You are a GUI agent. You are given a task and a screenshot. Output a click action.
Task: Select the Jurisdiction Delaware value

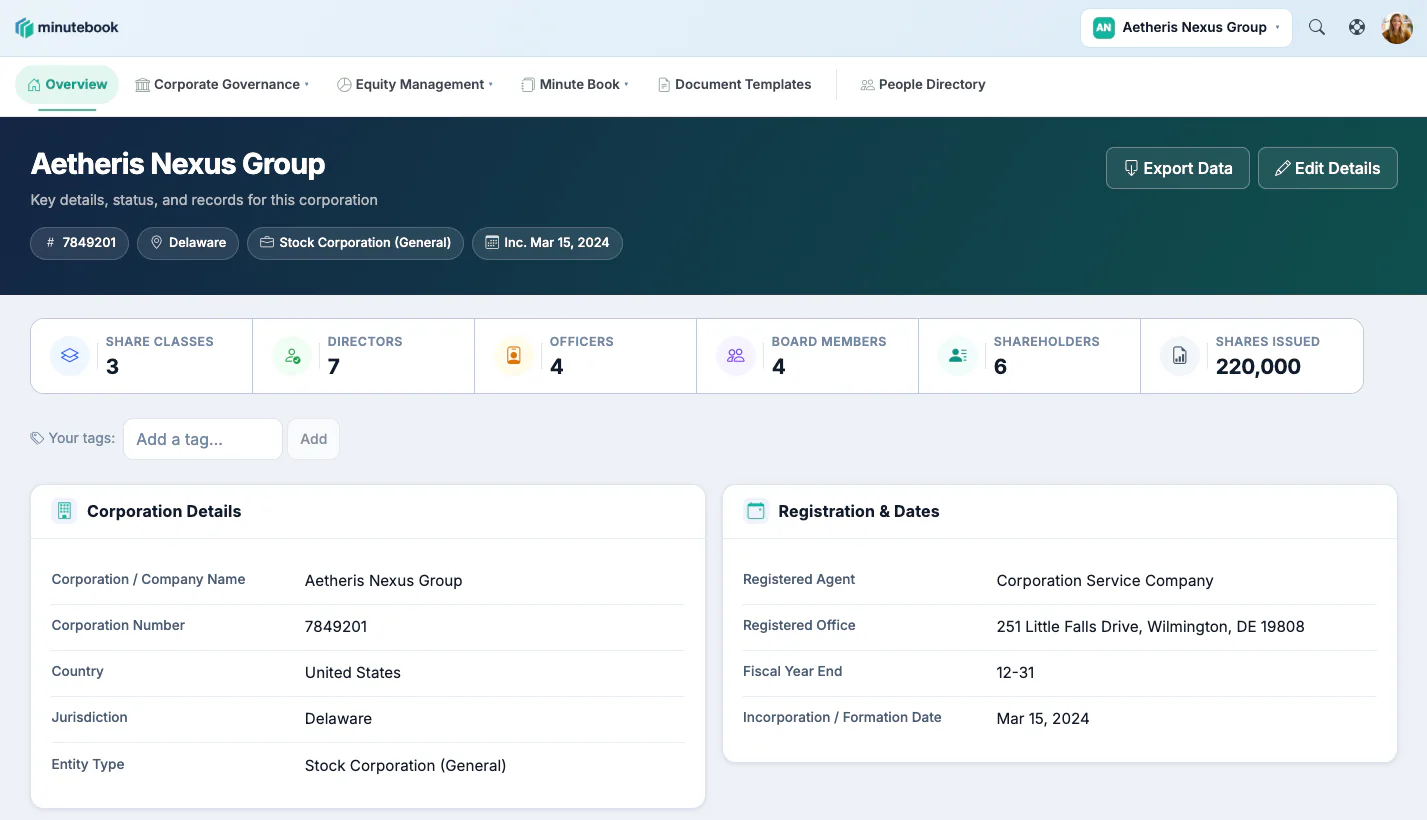point(338,719)
